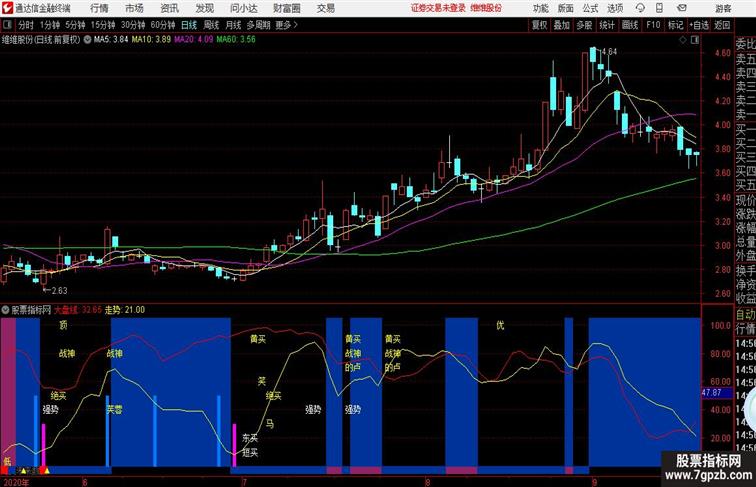The height and width of the screenshot is (487, 756).
Task: Open the 市场 menu
Action: 135,8
